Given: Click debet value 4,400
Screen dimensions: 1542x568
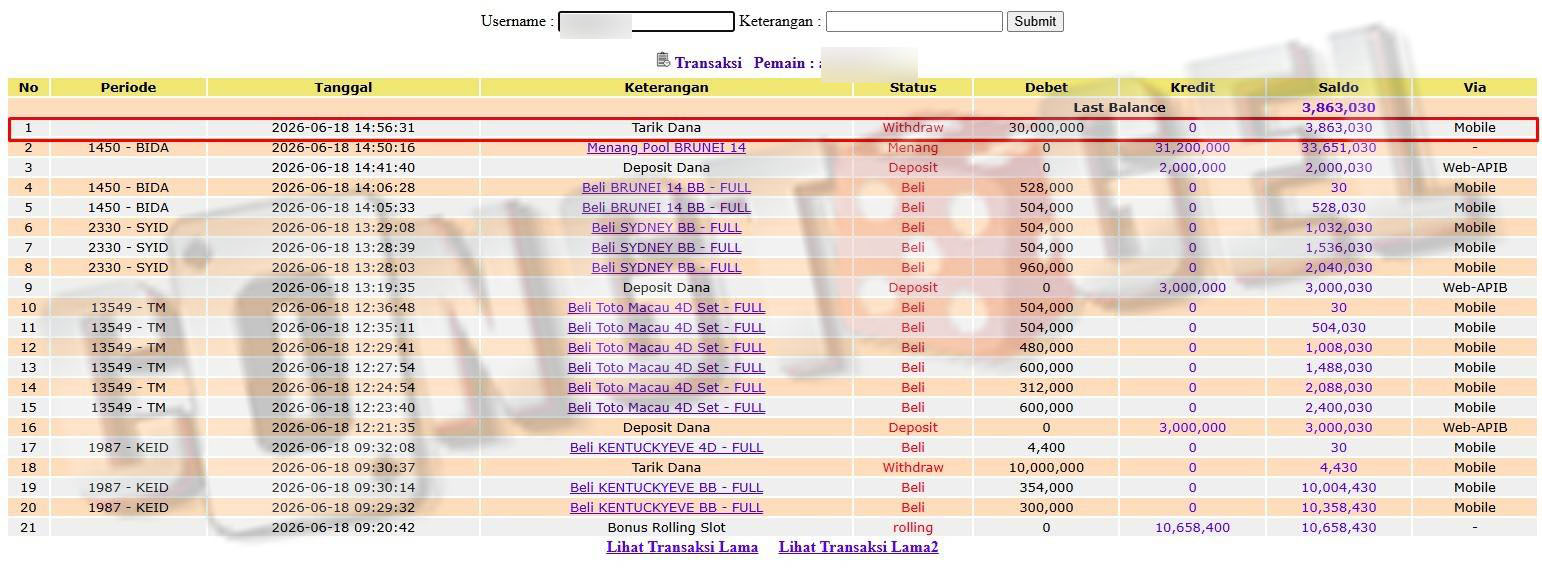Looking at the screenshot, I should (x=1046, y=447).
